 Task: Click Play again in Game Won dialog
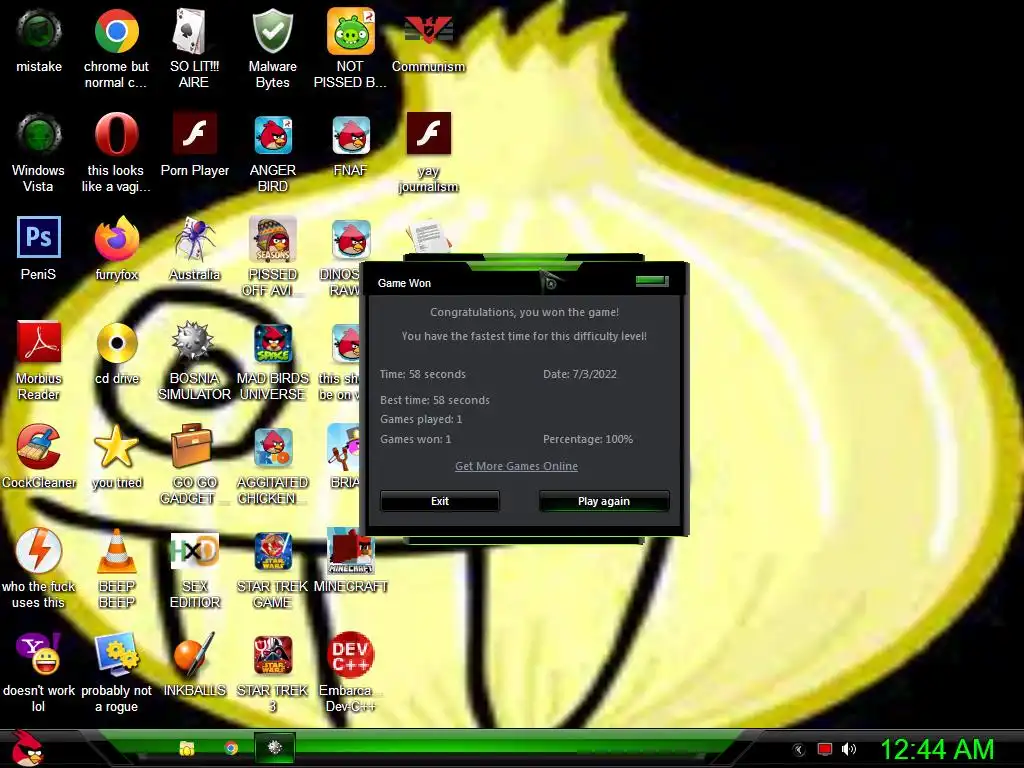pyautogui.click(x=603, y=501)
